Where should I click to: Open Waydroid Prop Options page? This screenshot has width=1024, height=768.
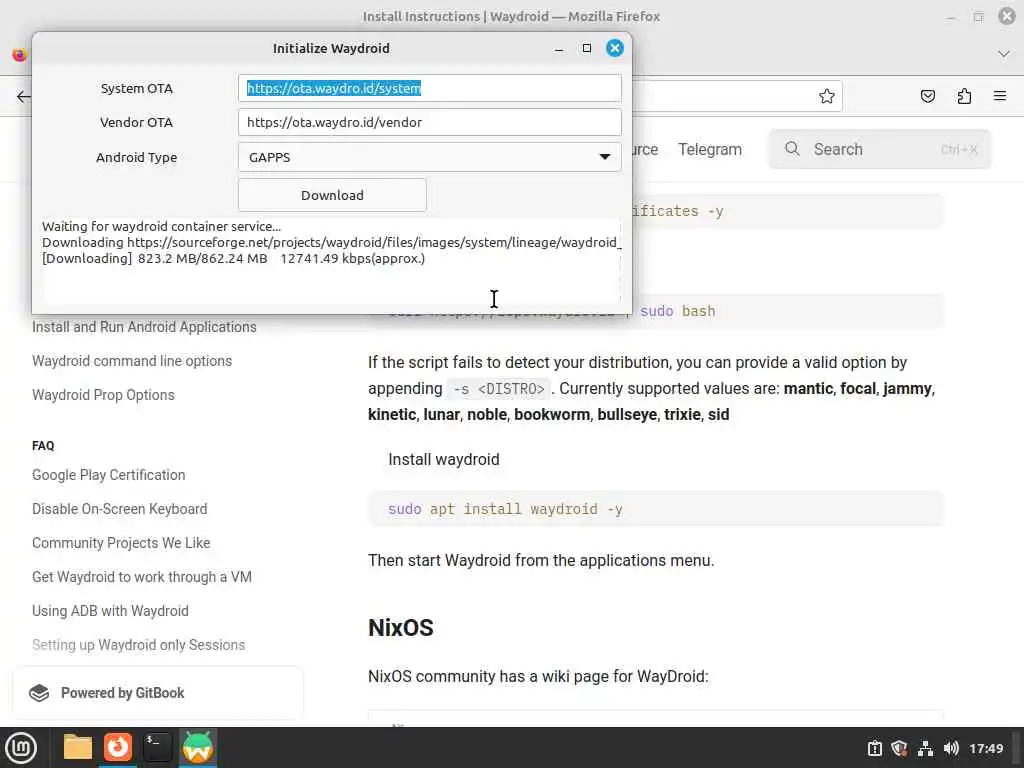(103, 394)
